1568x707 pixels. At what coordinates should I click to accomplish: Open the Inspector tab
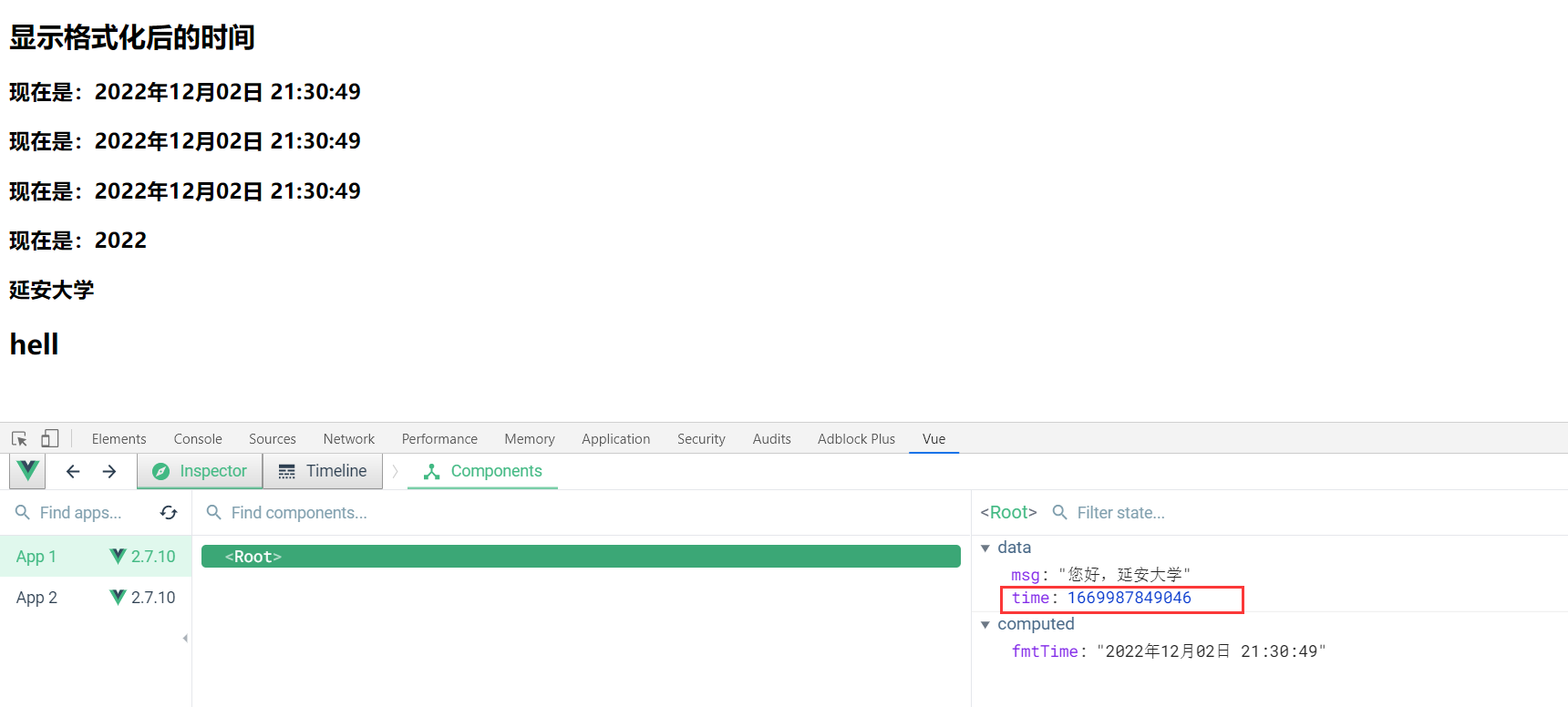point(200,471)
